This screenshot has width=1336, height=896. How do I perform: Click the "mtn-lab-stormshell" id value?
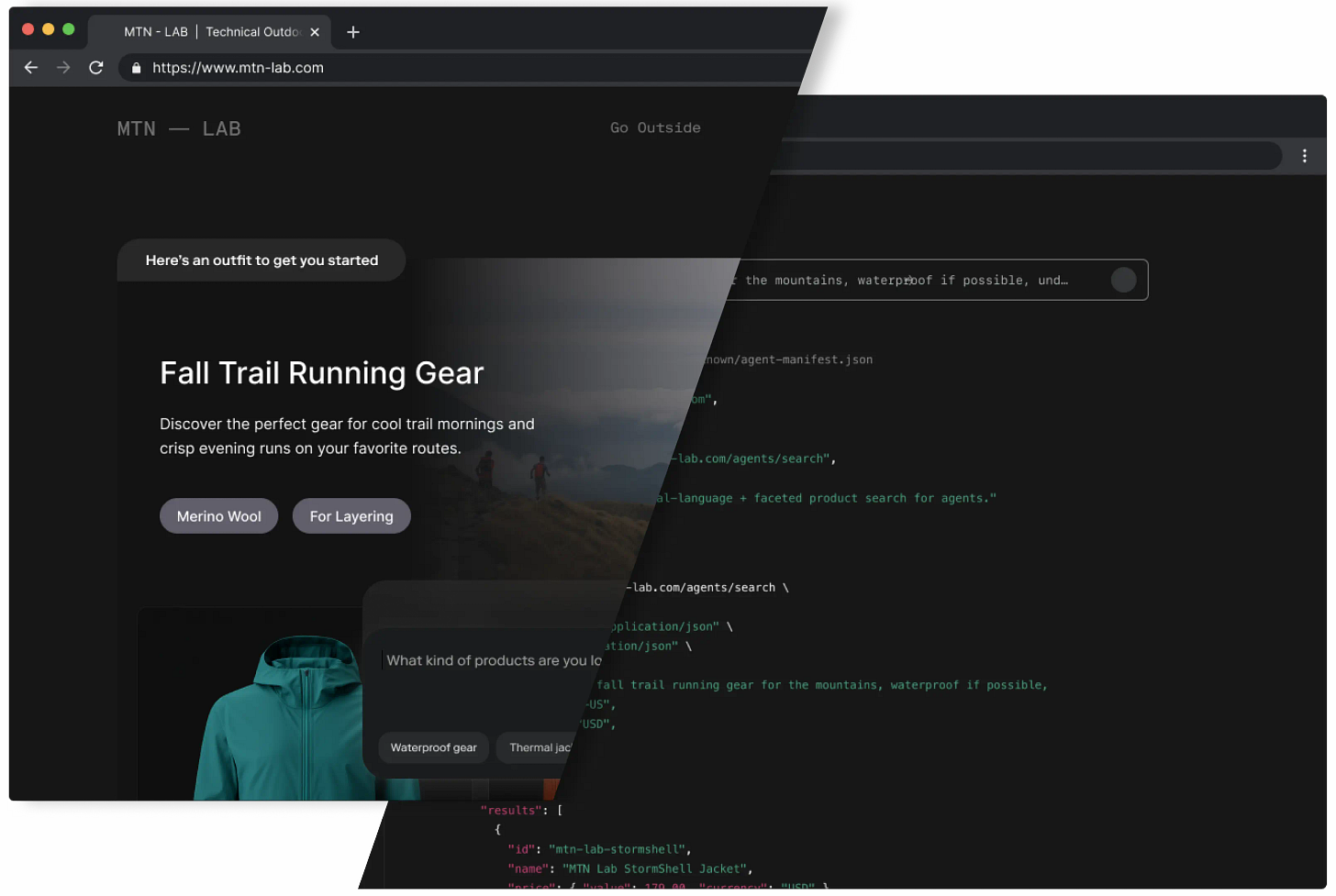pyautogui.click(x=618, y=849)
